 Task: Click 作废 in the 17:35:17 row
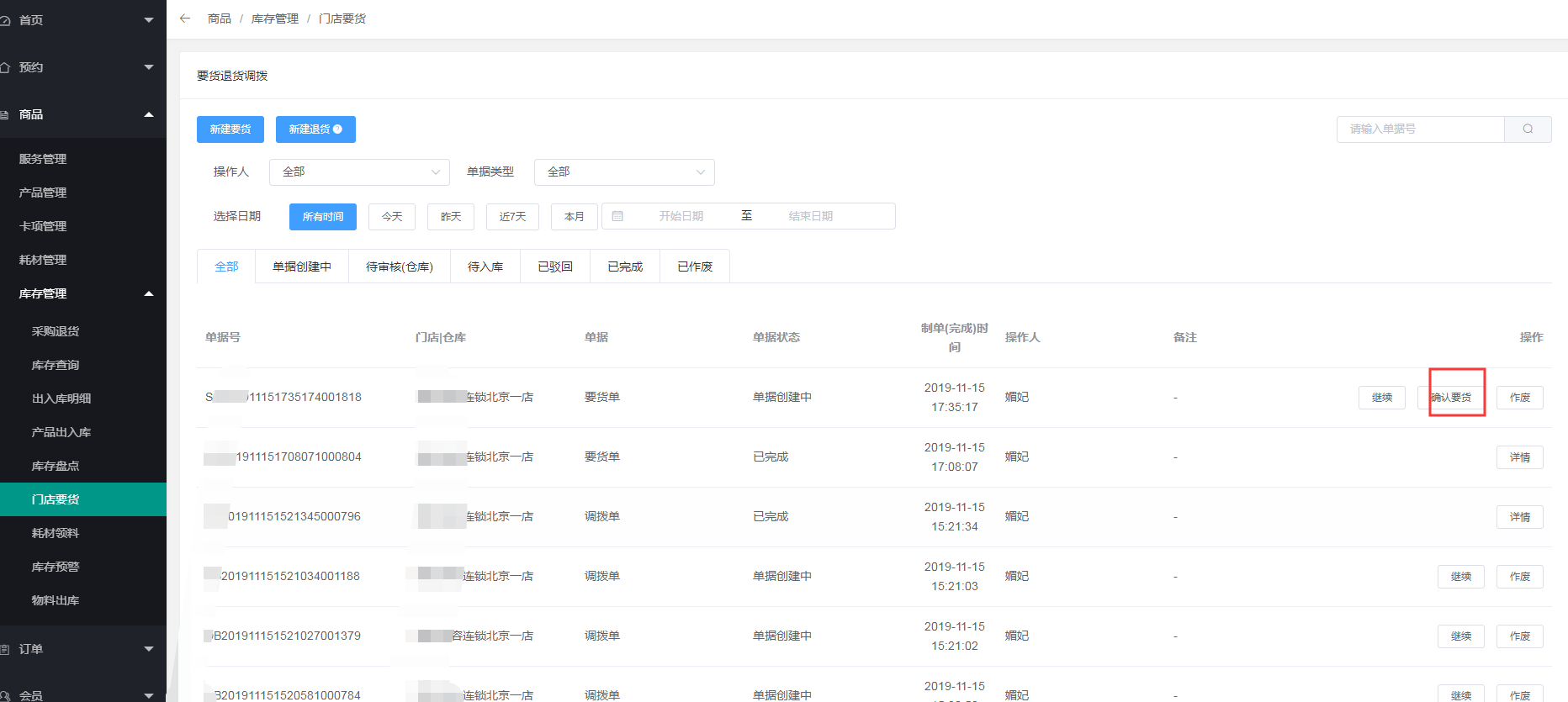coord(1520,398)
